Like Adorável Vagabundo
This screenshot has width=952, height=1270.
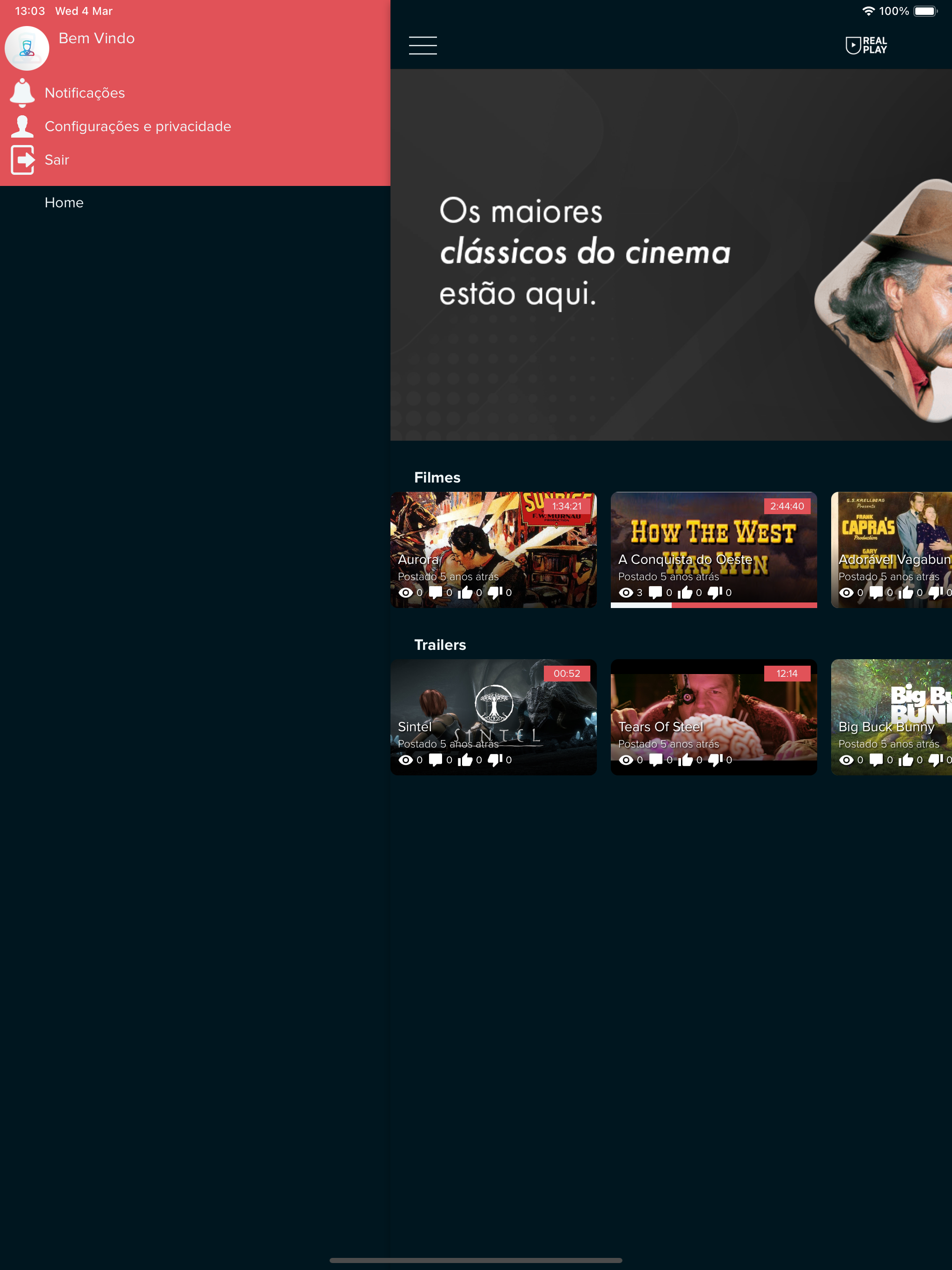(906, 593)
